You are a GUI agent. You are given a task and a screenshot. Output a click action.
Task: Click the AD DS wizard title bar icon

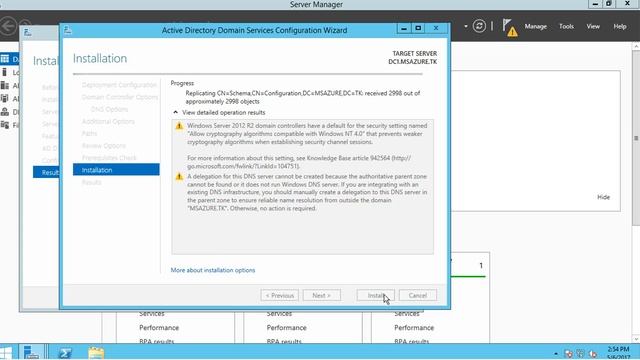pyautogui.click(x=68, y=30)
